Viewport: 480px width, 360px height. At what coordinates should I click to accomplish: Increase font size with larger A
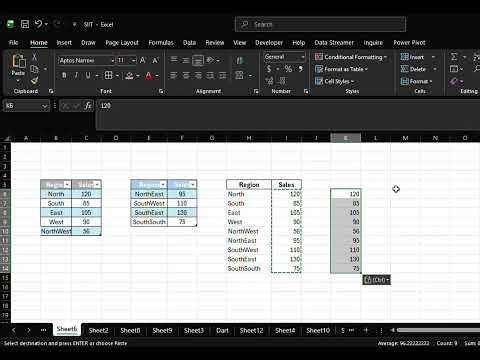click(x=143, y=60)
